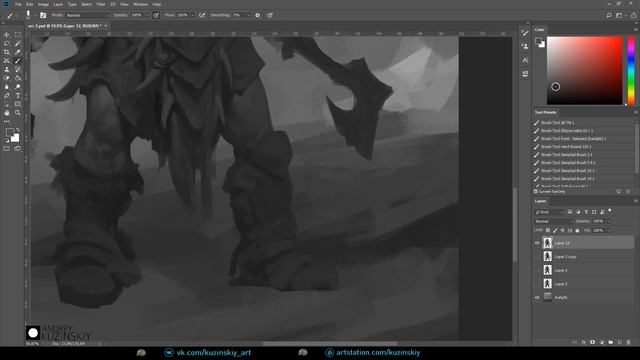Toggle lock all for the layer
This screenshot has width=640, height=360.
577,231
